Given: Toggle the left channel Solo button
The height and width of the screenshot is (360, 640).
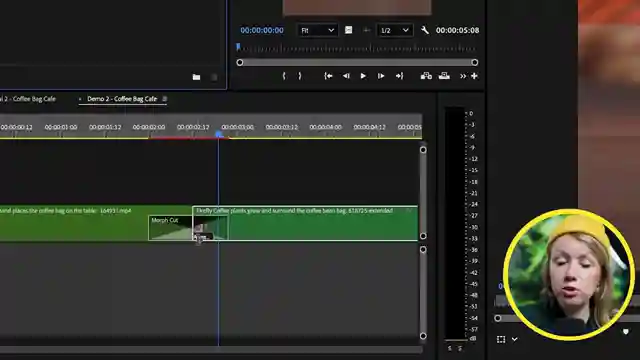Looking at the screenshot, I should coord(450,348).
